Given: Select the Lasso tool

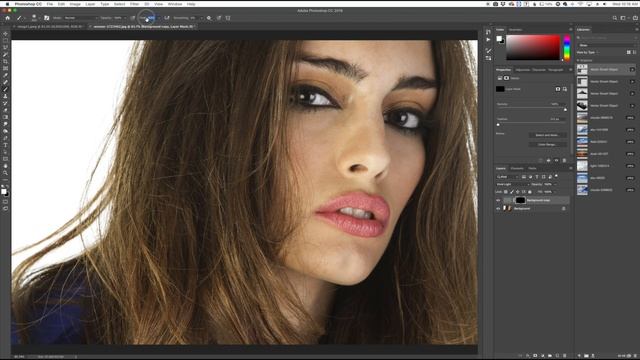Looking at the screenshot, I should pos(5,48).
